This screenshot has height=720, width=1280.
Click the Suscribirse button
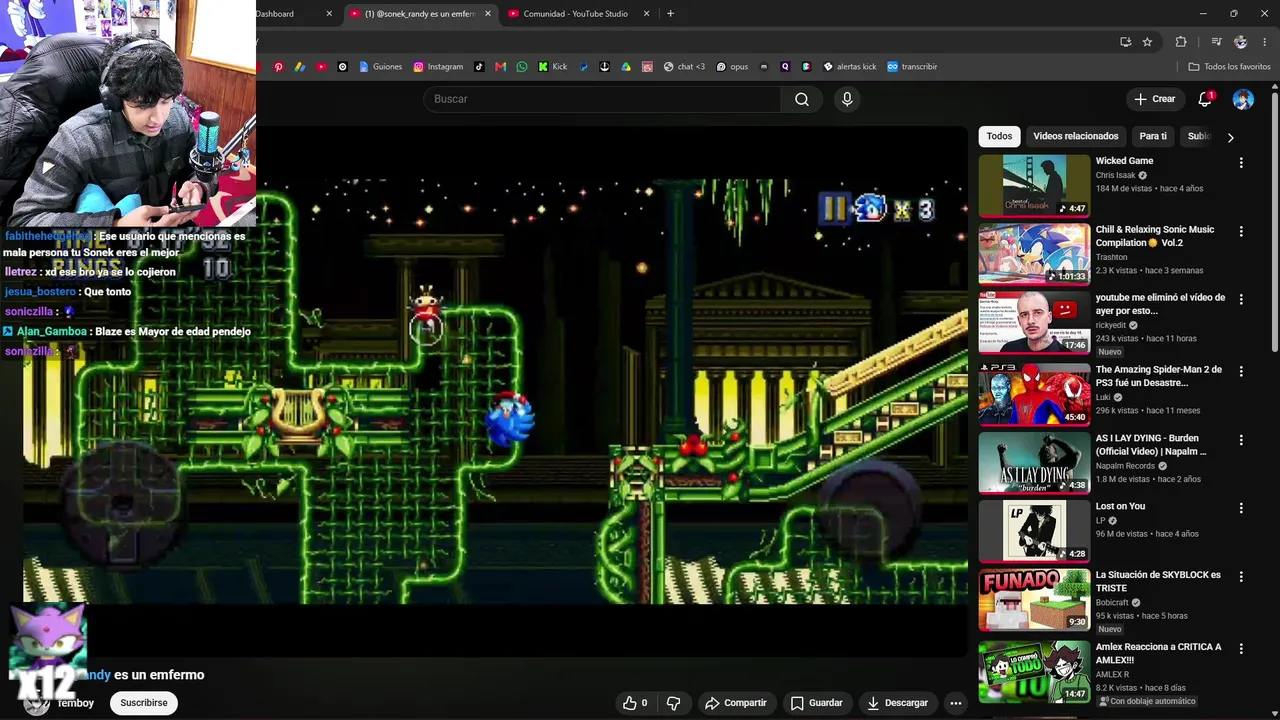tap(144, 703)
